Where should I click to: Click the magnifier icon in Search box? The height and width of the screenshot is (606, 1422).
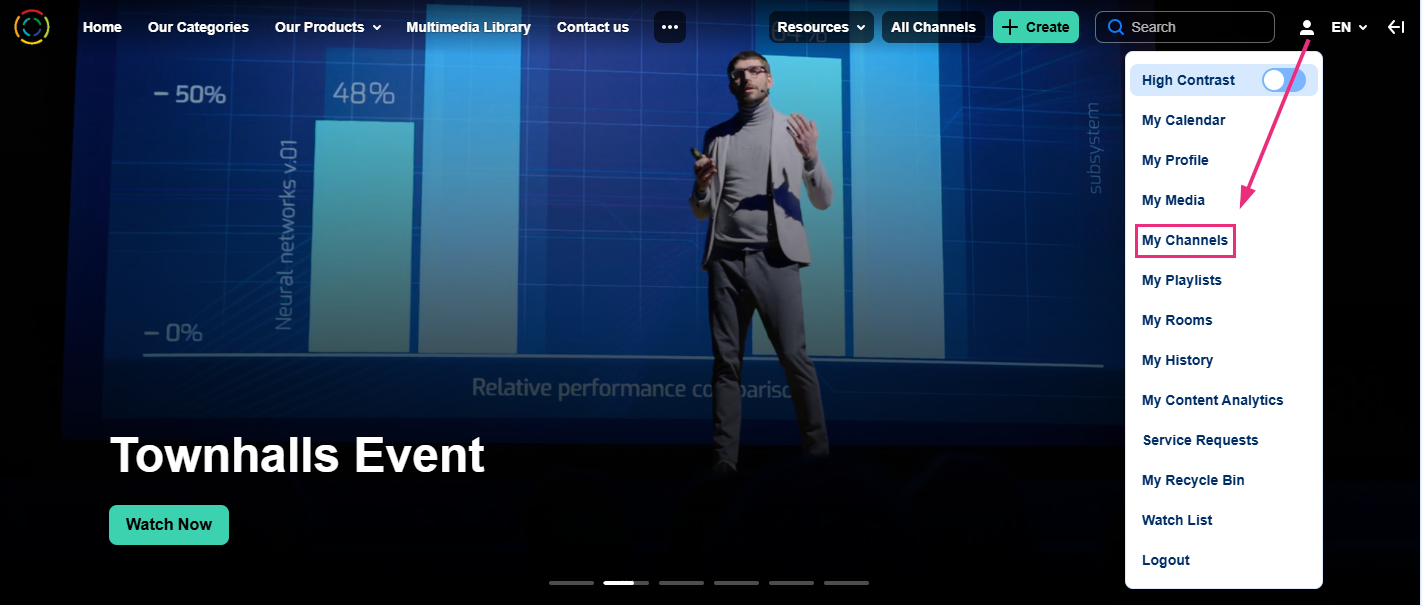coord(1116,27)
